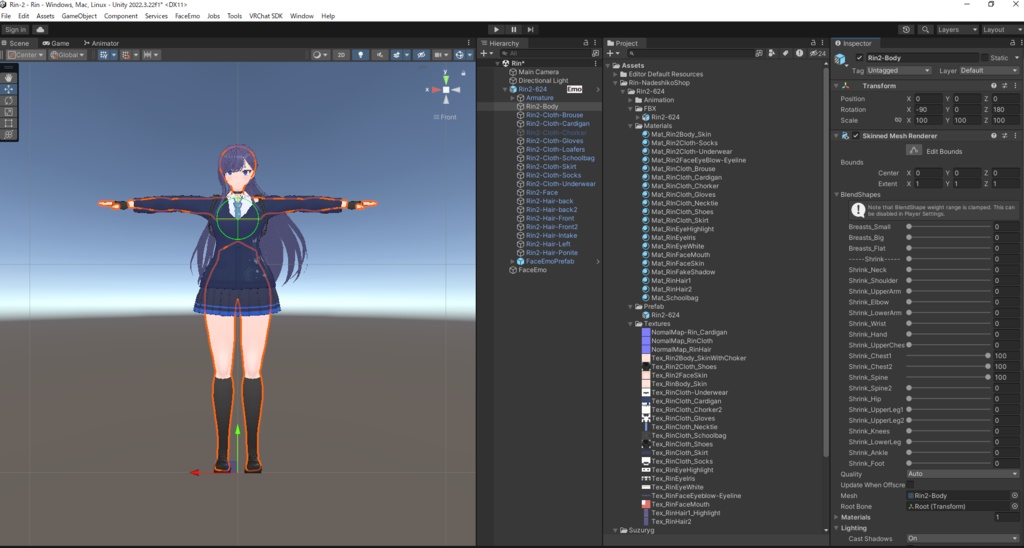Open Layer Default dropdown
The height and width of the screenshot is (548, 1024).
pos(989,71)
